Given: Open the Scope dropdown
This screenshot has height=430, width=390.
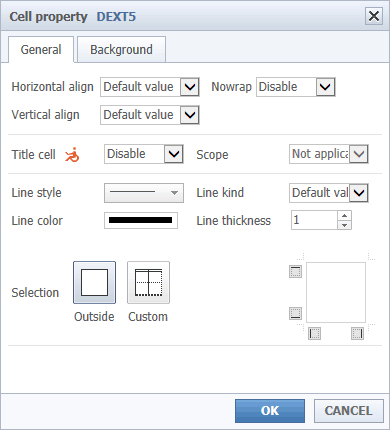Looking at the screenshot, I should click(329, 154).
